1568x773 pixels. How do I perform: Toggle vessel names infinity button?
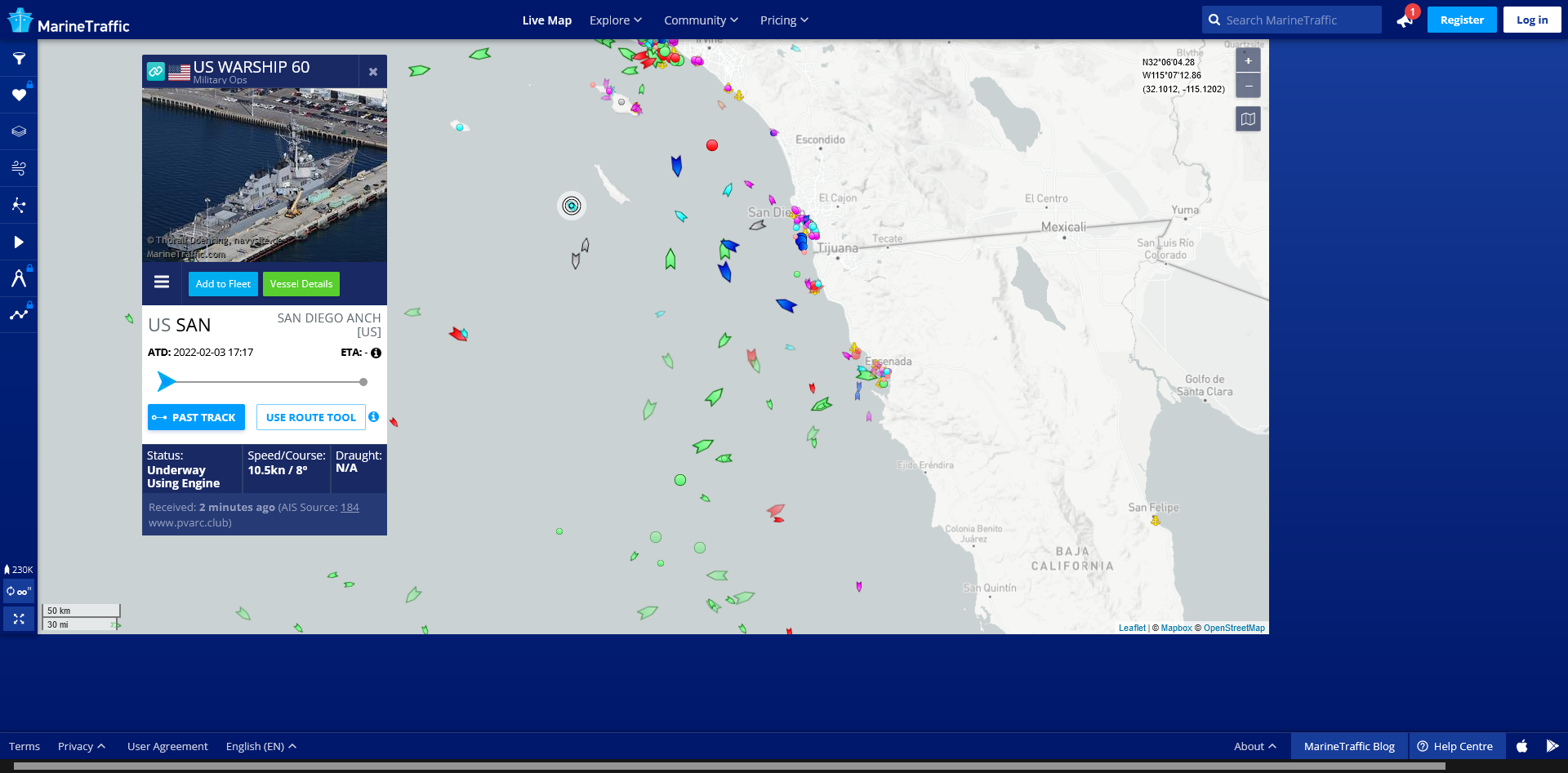(x=19, y=592)
